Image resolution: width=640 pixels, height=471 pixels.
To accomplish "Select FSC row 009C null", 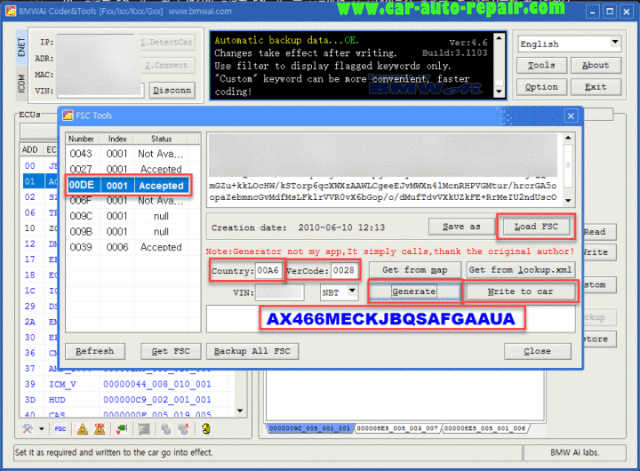I will pos(133,216).
